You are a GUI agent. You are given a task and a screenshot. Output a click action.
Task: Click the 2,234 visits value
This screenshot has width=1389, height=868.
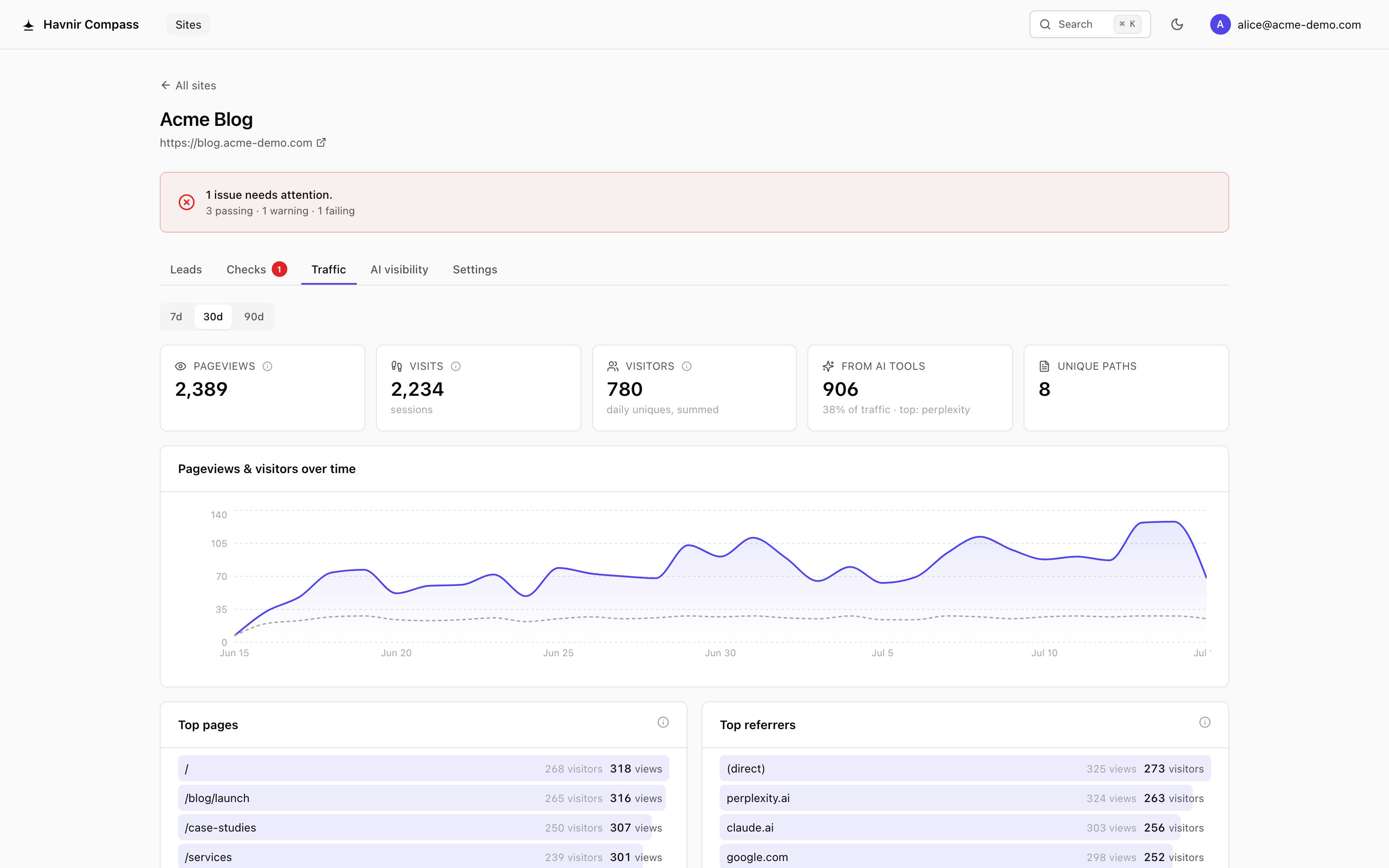click(417, 389)
